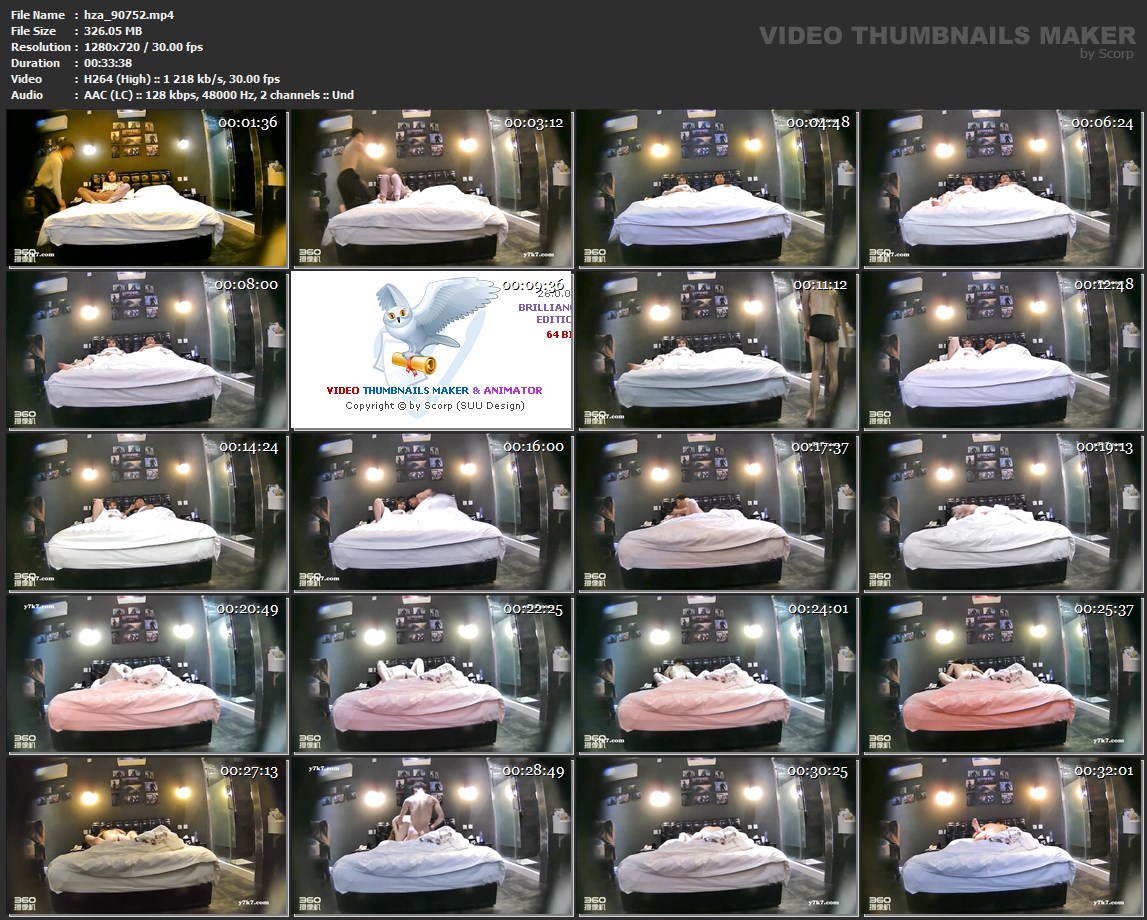Click the 00:14:24 thumbnail
The width and height of the screenshot is (1147, 920).
point(147,511)
